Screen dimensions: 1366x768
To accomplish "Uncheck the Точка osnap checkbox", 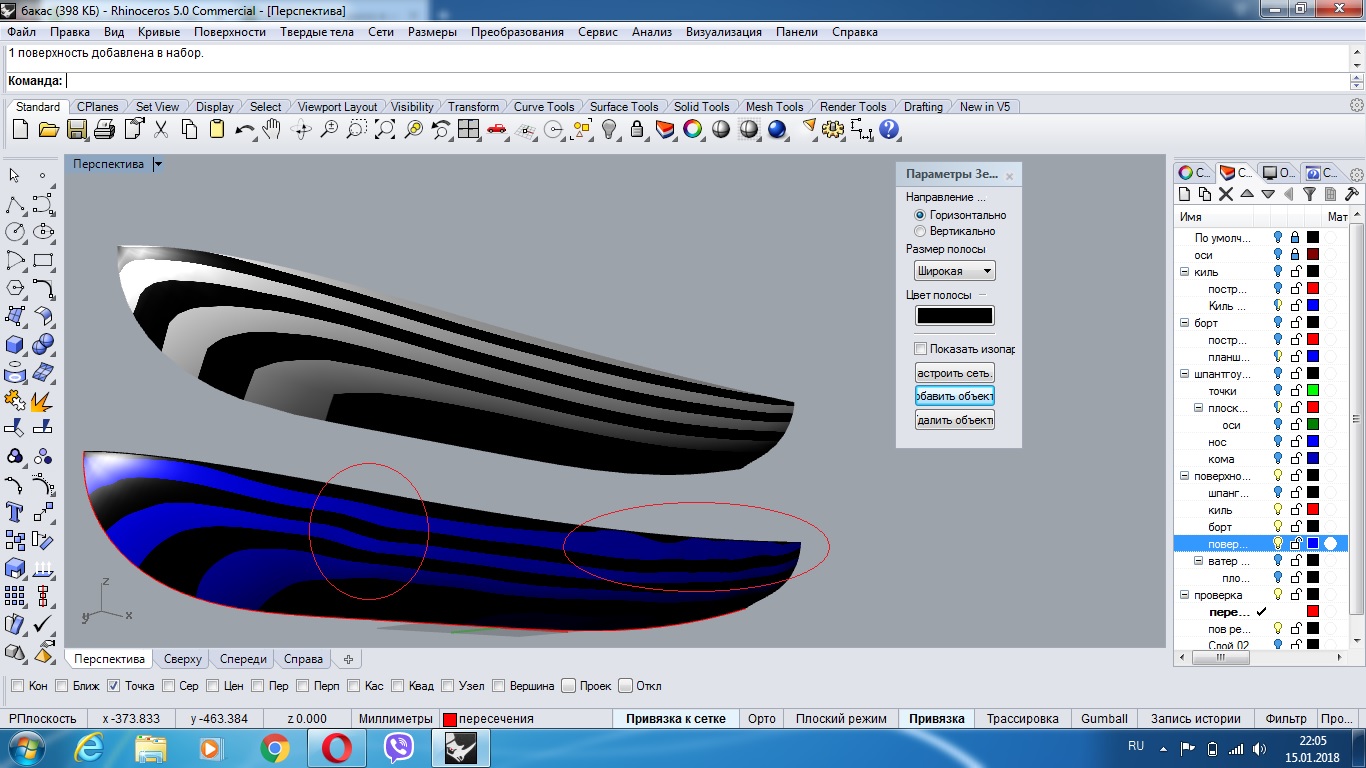I will (113, 686).
